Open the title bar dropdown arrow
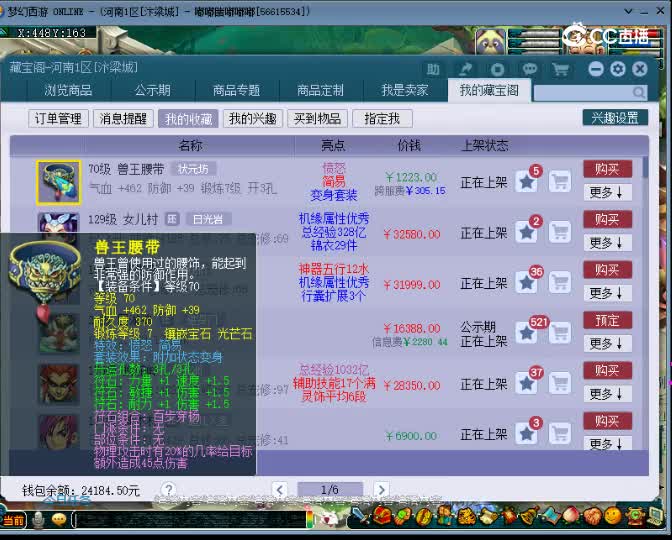 click(x=628, y=12)
